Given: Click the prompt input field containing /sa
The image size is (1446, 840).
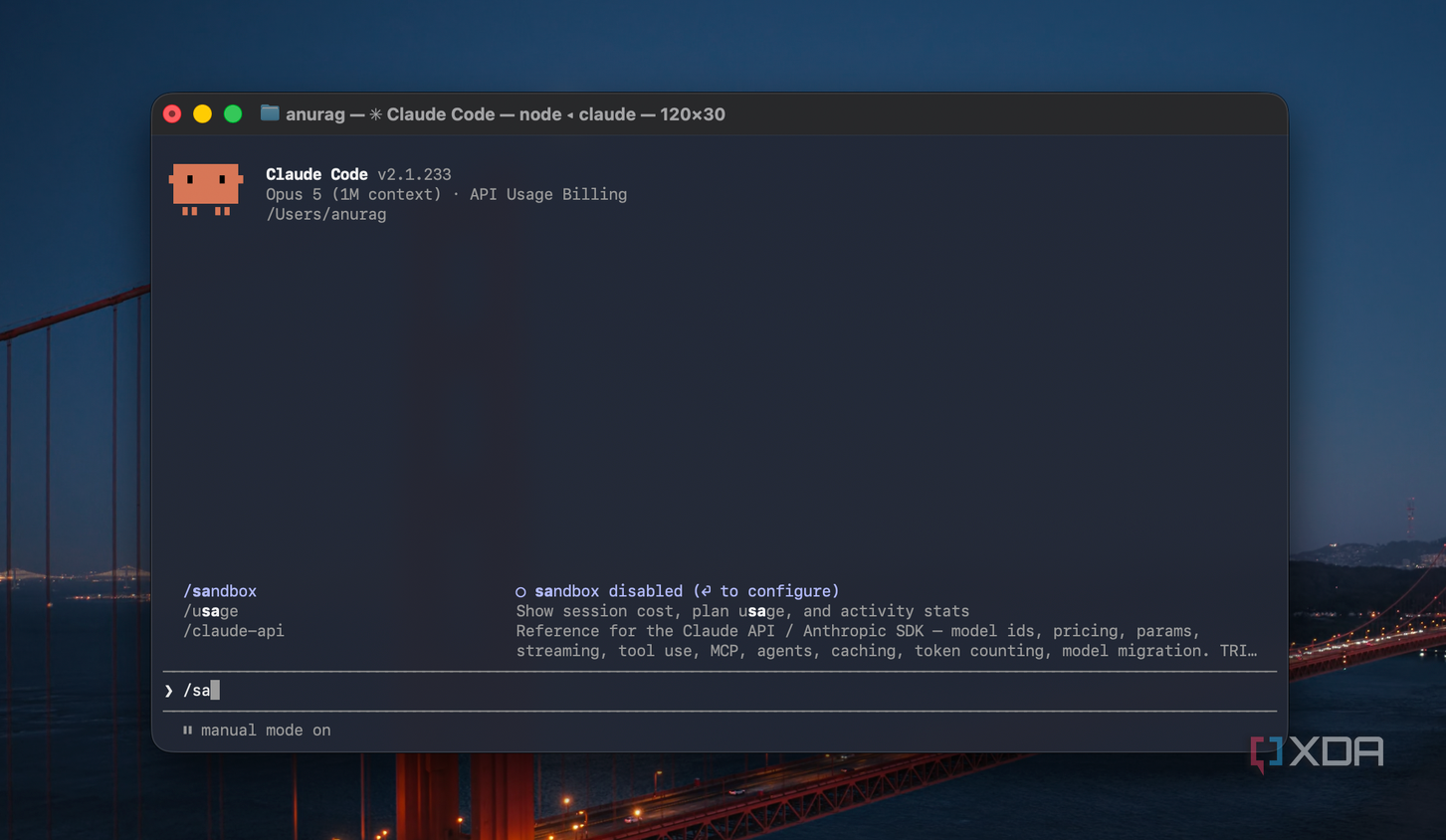Looking at the screenshot, I should click(x=720, y=691).
